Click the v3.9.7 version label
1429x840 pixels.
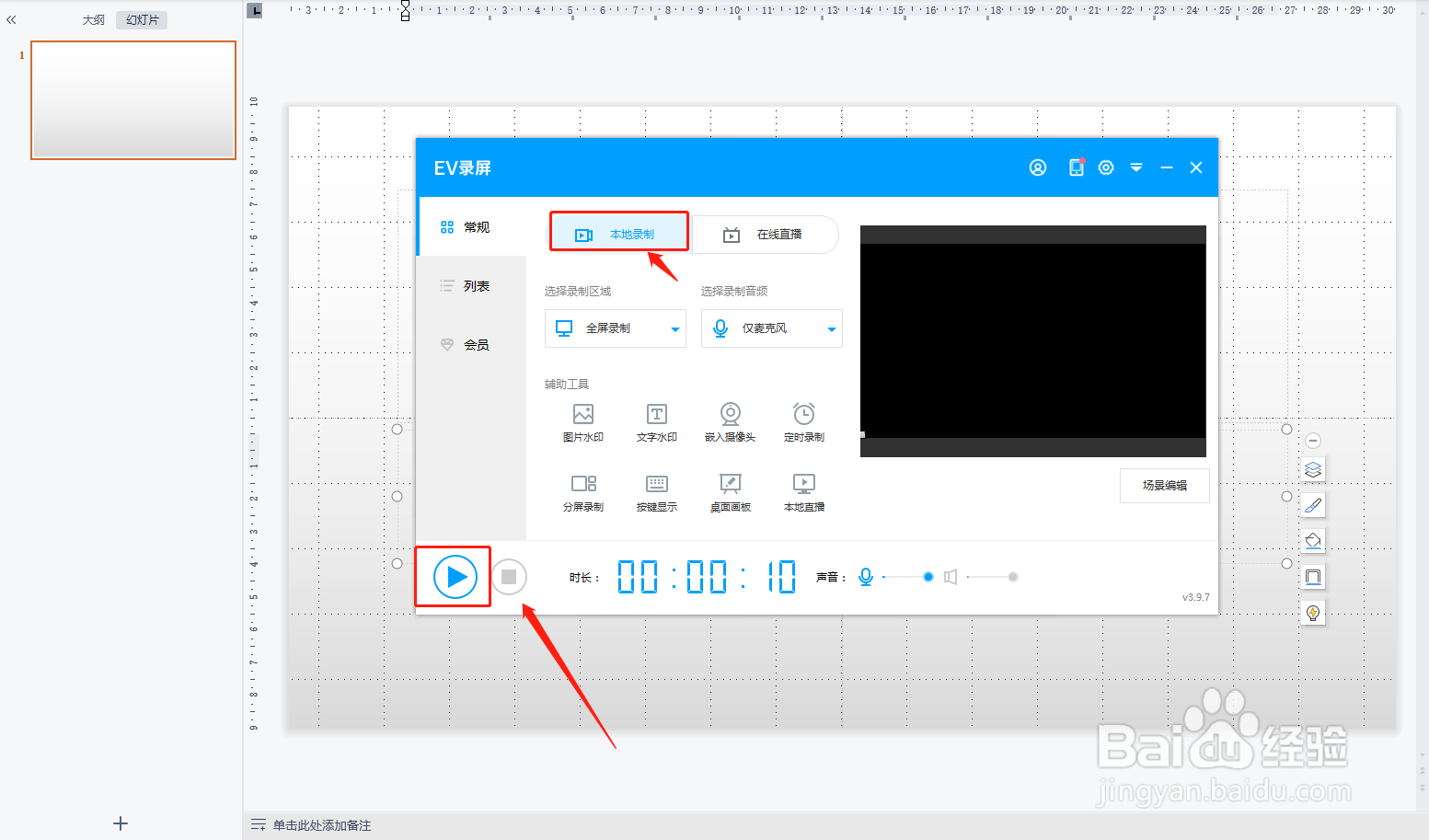coord(1196,597)
